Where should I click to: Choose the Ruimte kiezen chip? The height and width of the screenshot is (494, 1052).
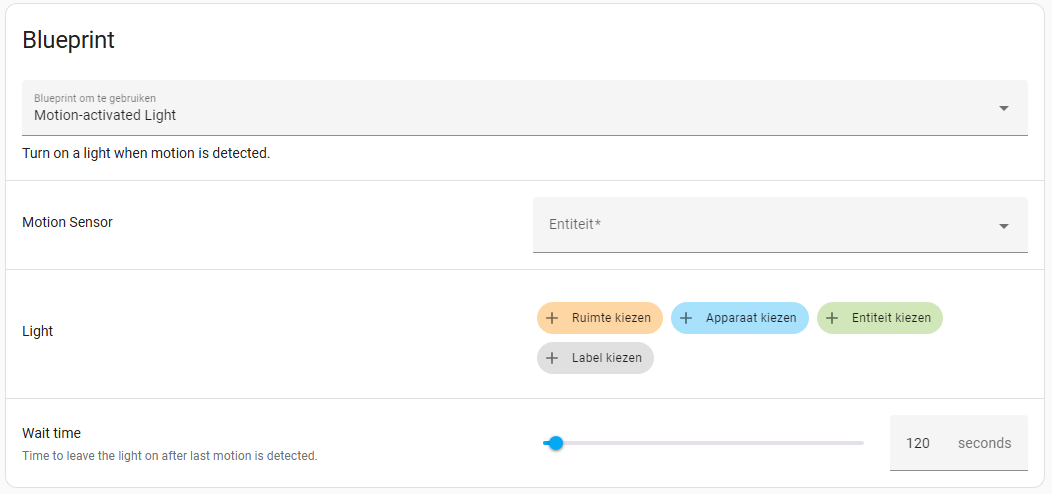[600, 318]
